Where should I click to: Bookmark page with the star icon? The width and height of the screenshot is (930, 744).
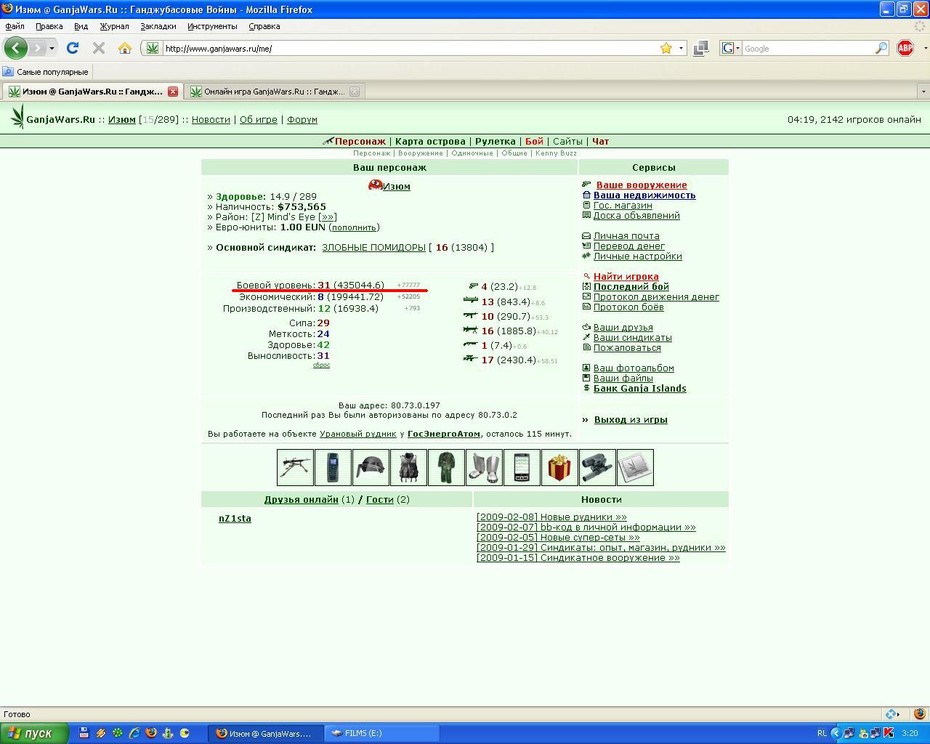666,48
